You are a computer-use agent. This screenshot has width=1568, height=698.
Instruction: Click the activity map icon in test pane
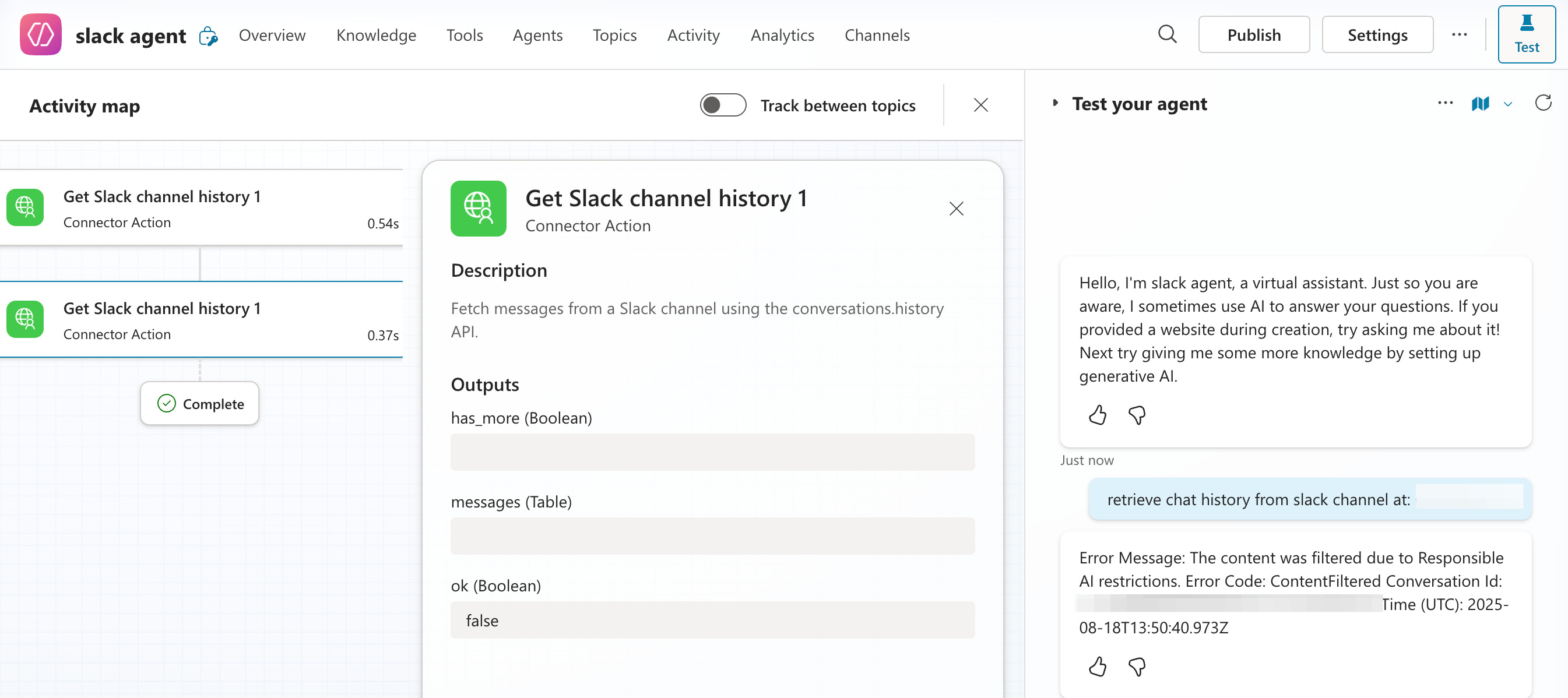point(1480,104)
